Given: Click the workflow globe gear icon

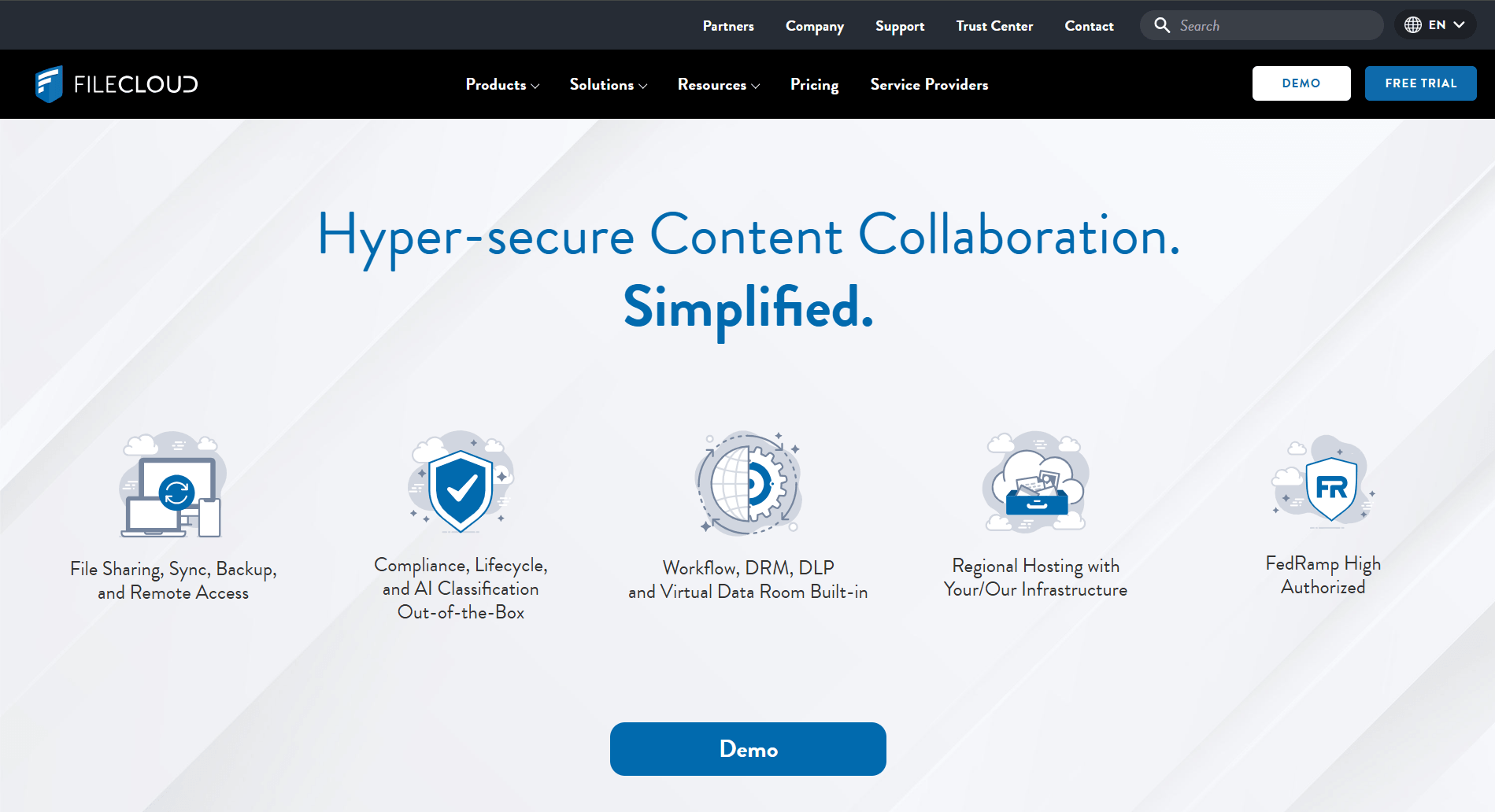Looking at the screenshot, I should (748, 483).
